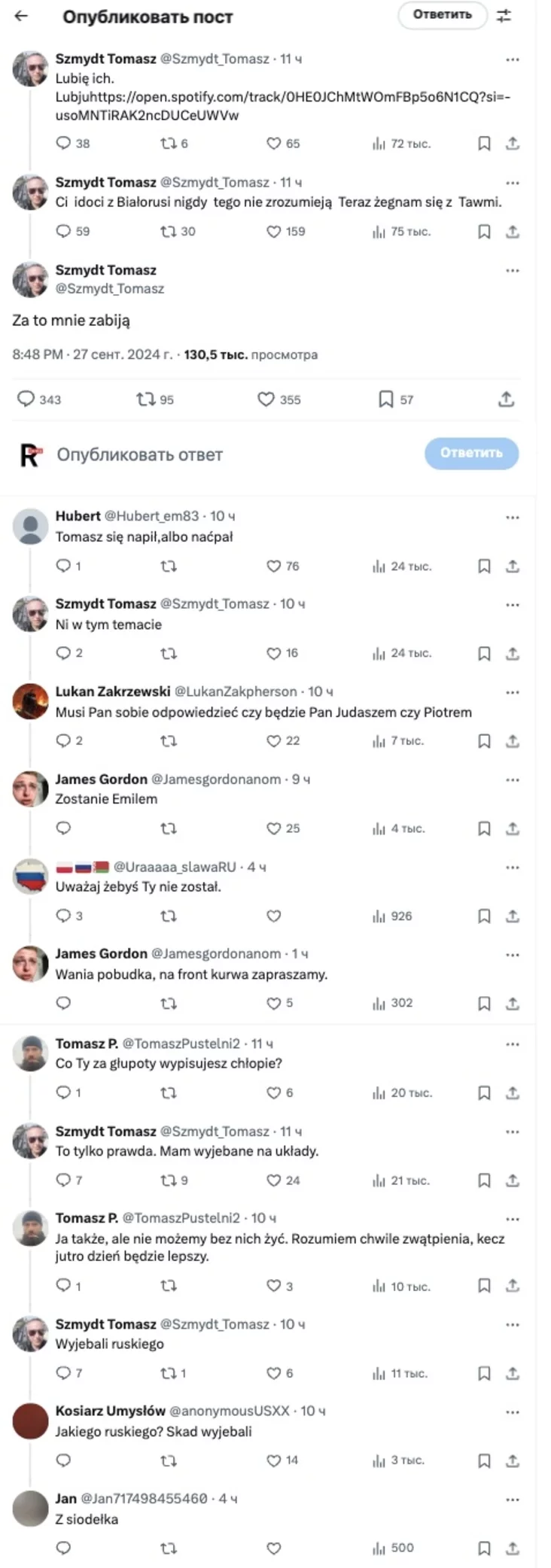
Task: Share the main post 'Za to mnie zabiją'
Action: point(507,400)
